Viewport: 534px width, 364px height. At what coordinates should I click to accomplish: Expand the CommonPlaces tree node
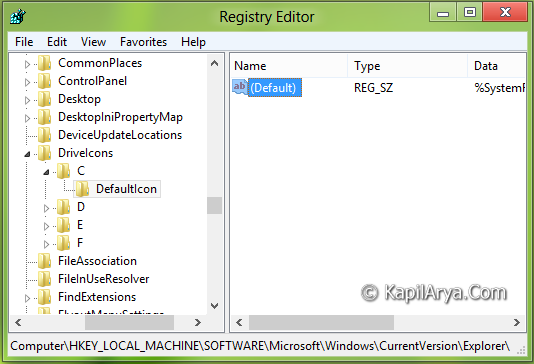(x=28, y=64)
